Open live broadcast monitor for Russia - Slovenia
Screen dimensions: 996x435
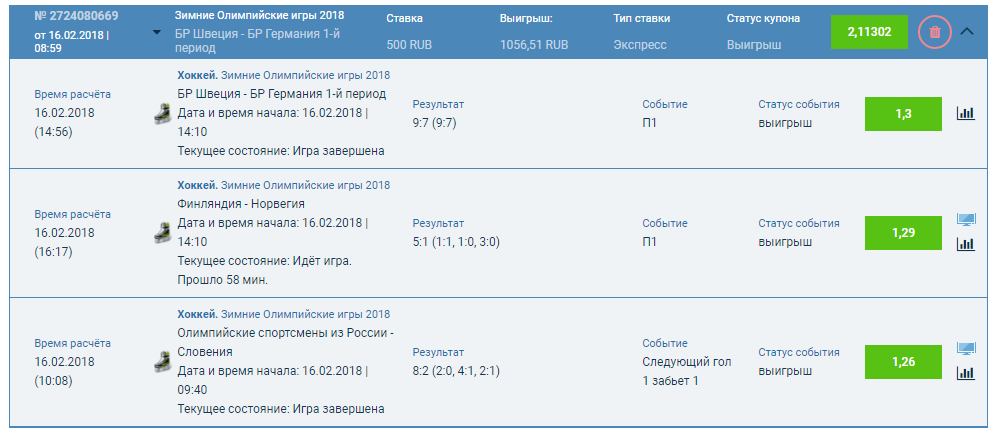pos(965,349)
